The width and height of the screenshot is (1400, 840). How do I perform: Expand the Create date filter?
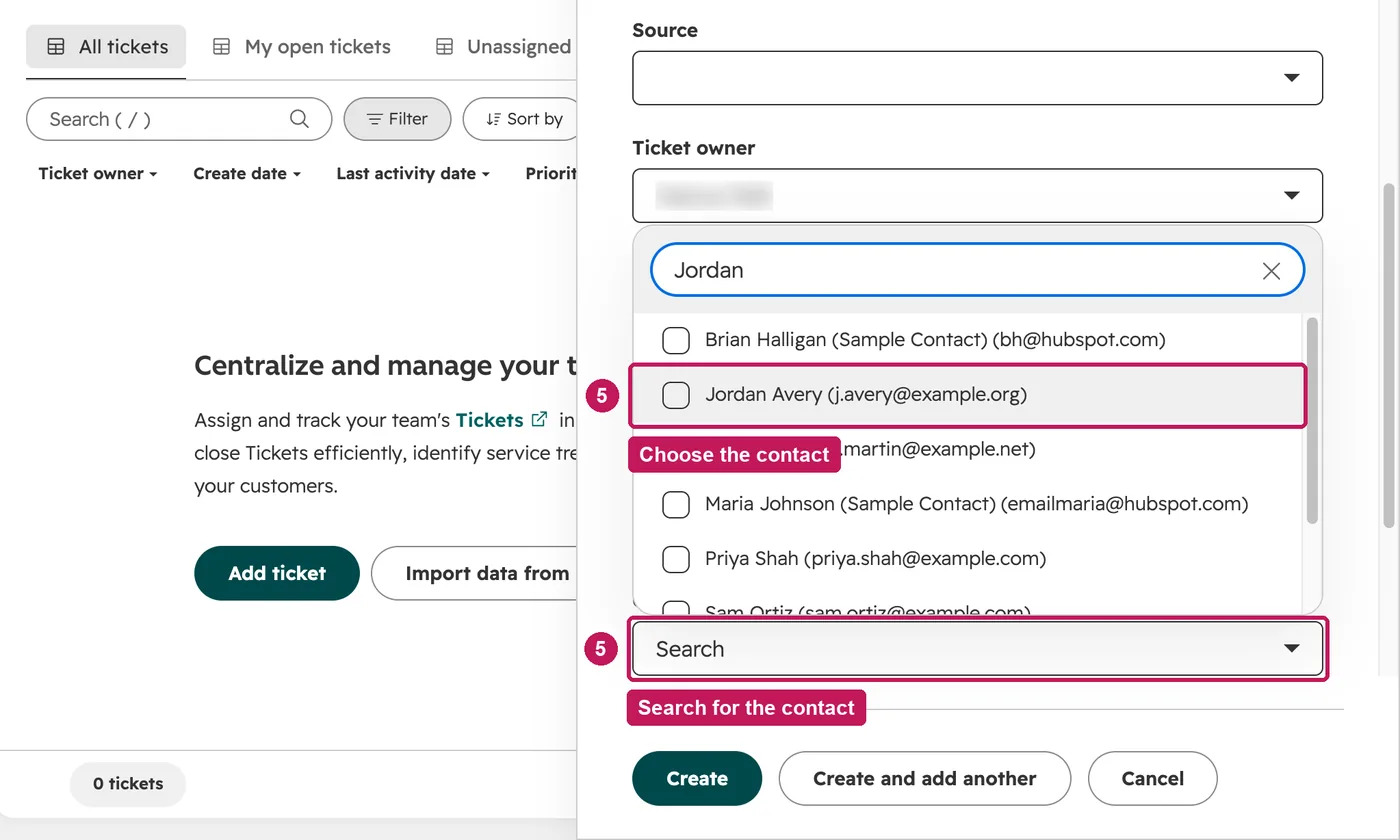coord(247,174)
